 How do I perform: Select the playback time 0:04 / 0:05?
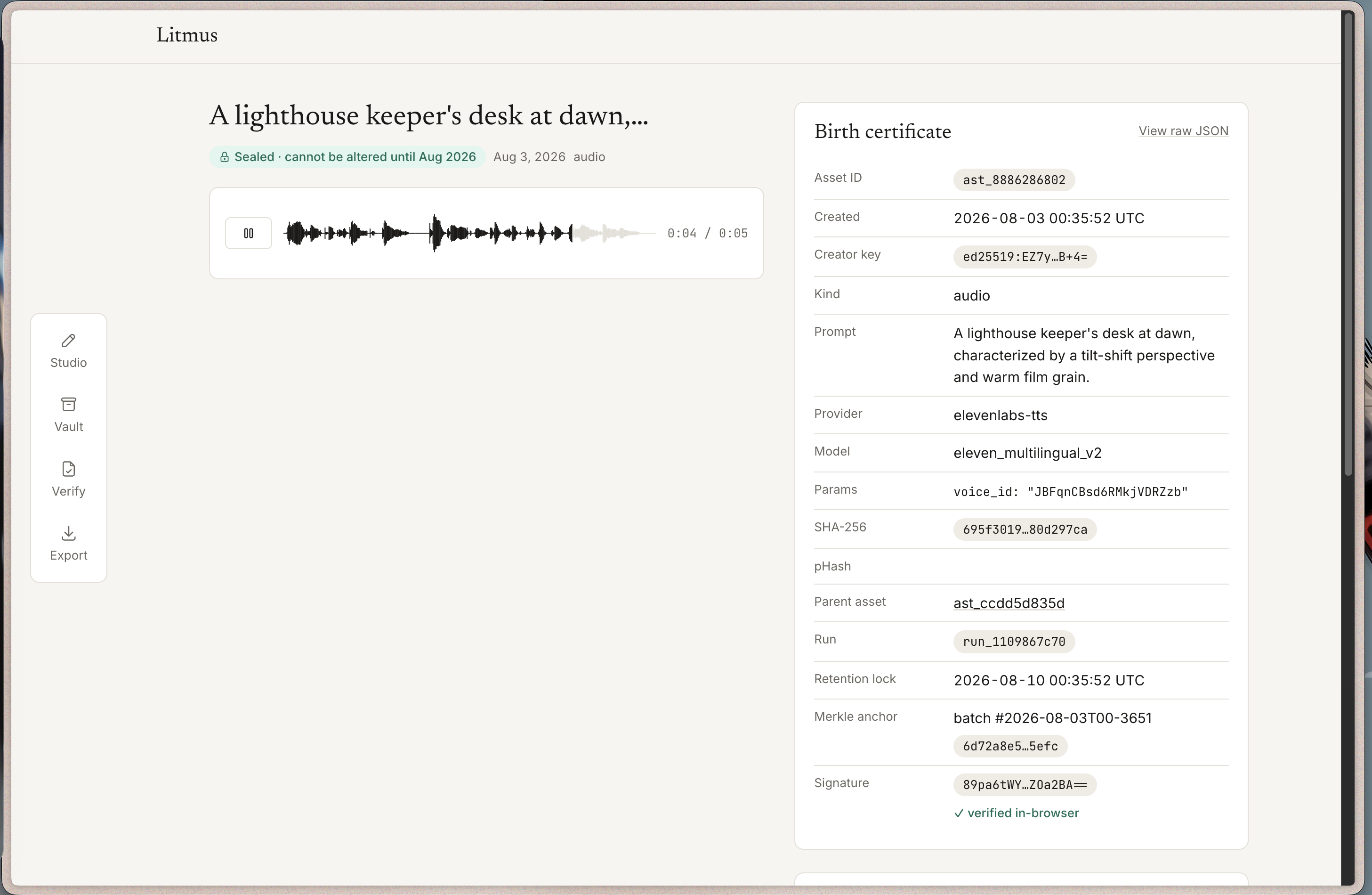707,233
